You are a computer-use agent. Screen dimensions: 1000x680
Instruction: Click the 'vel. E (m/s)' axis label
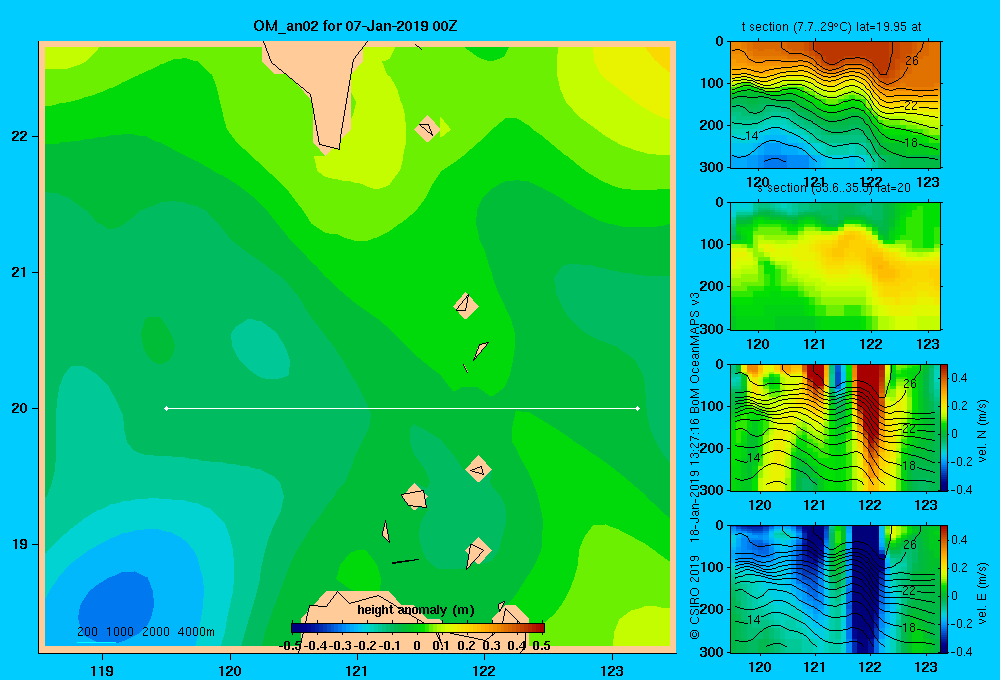point(982,592)
